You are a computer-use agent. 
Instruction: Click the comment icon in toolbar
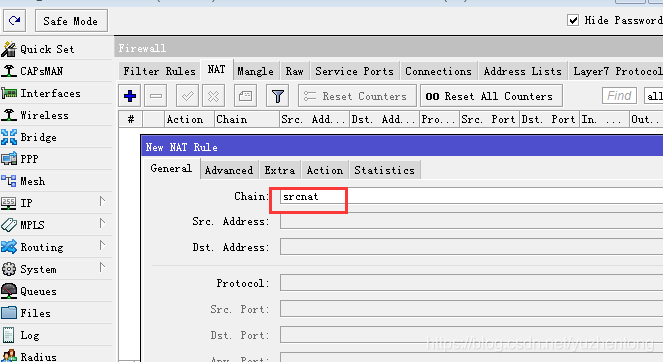coord(245,96)
